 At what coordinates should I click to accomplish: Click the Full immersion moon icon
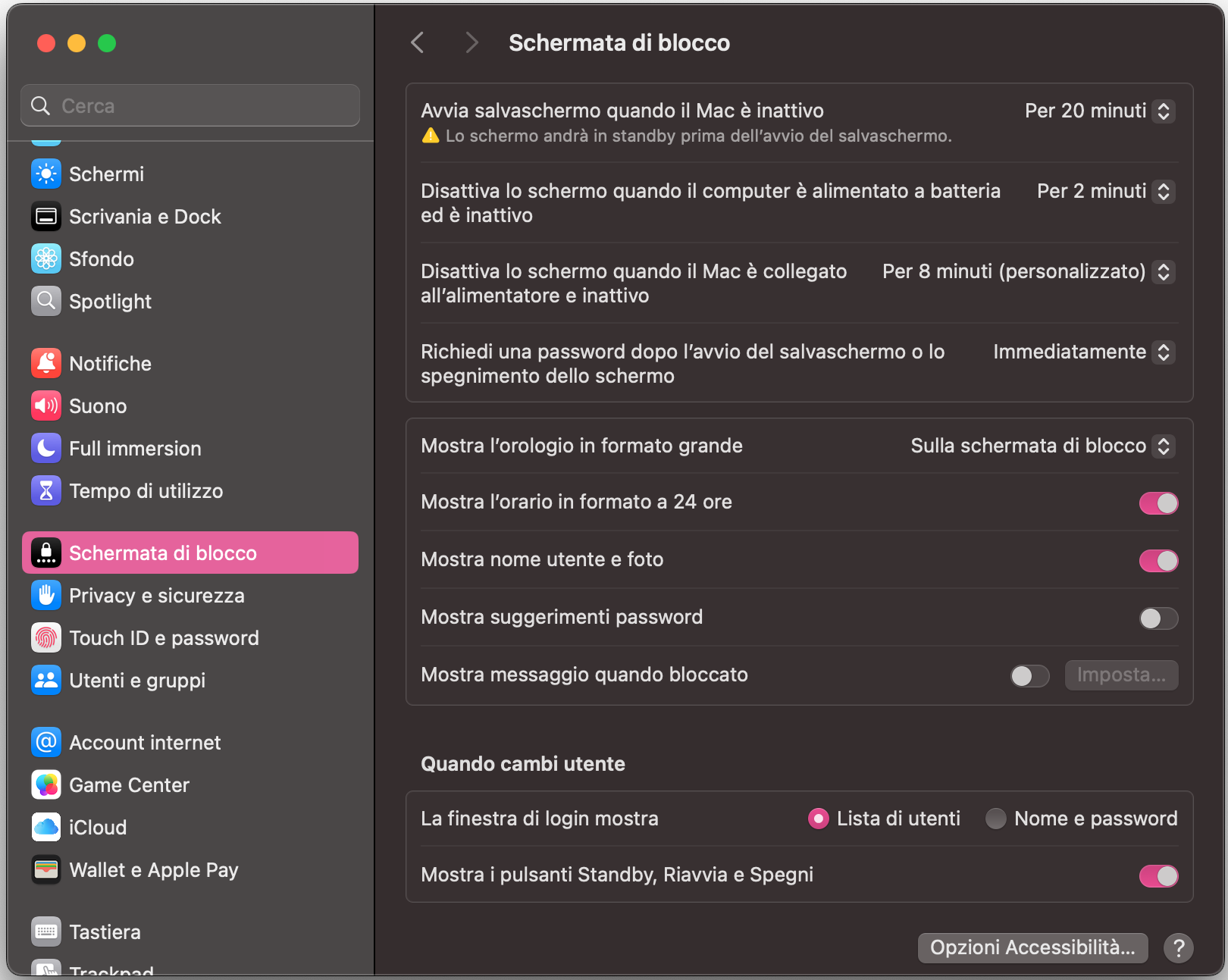point(46,448)
